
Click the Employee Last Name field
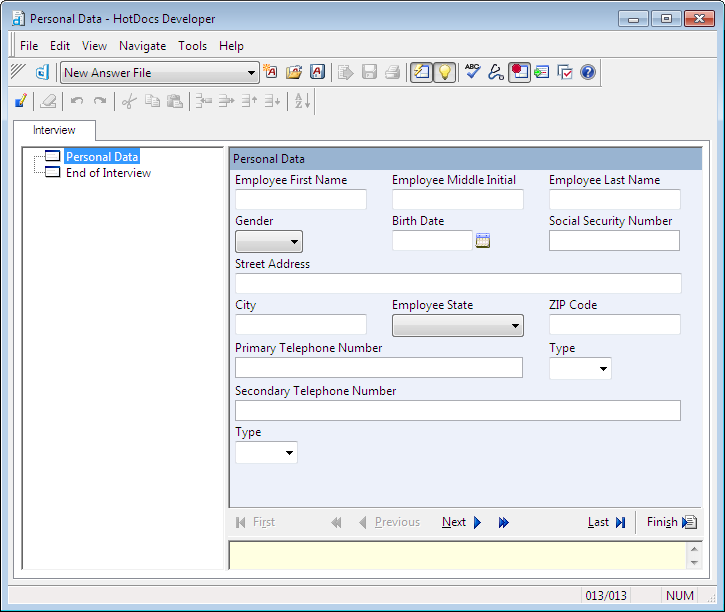click(614, 199)
